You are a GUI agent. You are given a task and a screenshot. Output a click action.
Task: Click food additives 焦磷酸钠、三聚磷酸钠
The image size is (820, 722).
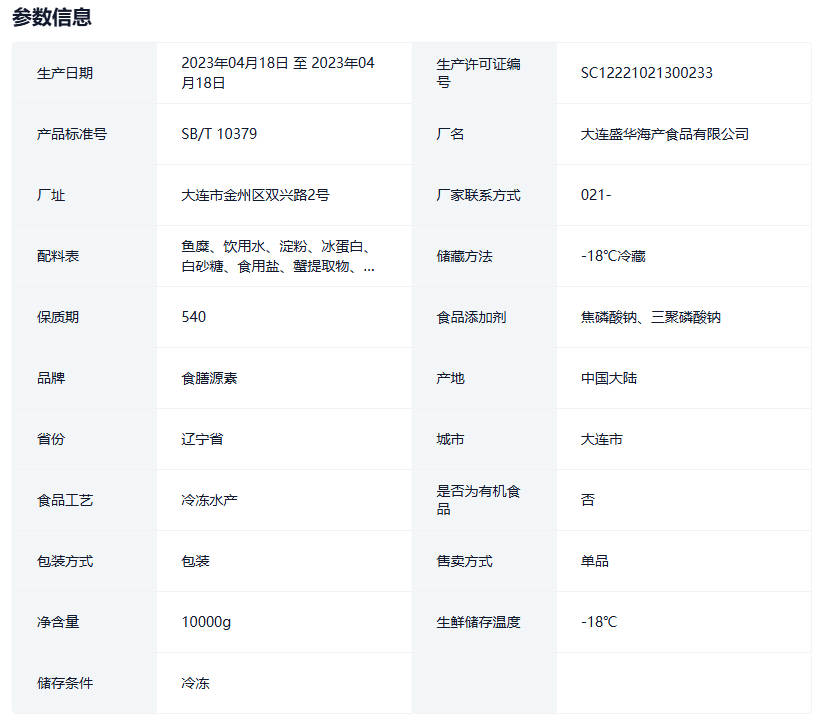(x=650, y=317)
